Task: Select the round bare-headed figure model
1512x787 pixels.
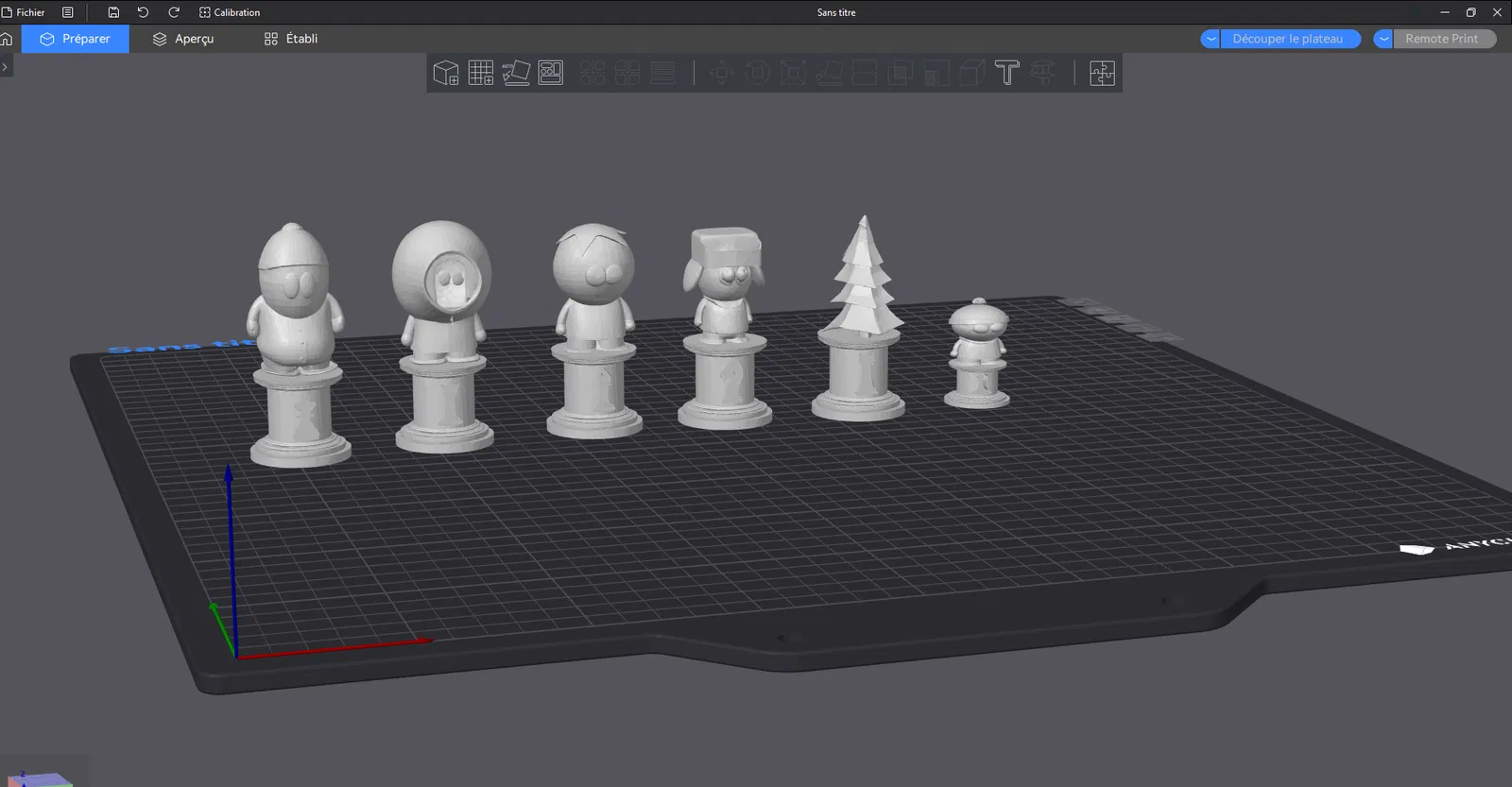Action: click(593, 331)
